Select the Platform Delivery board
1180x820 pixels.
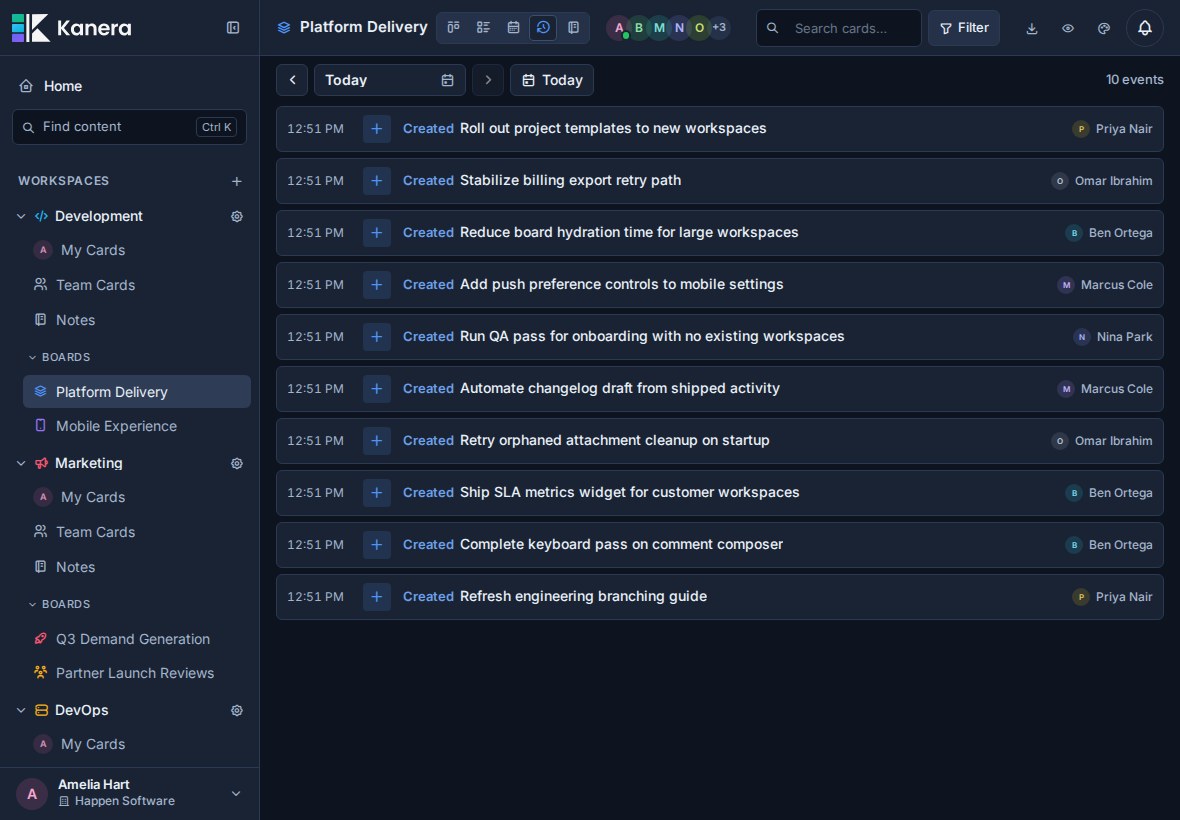click(x=136, y=392)
